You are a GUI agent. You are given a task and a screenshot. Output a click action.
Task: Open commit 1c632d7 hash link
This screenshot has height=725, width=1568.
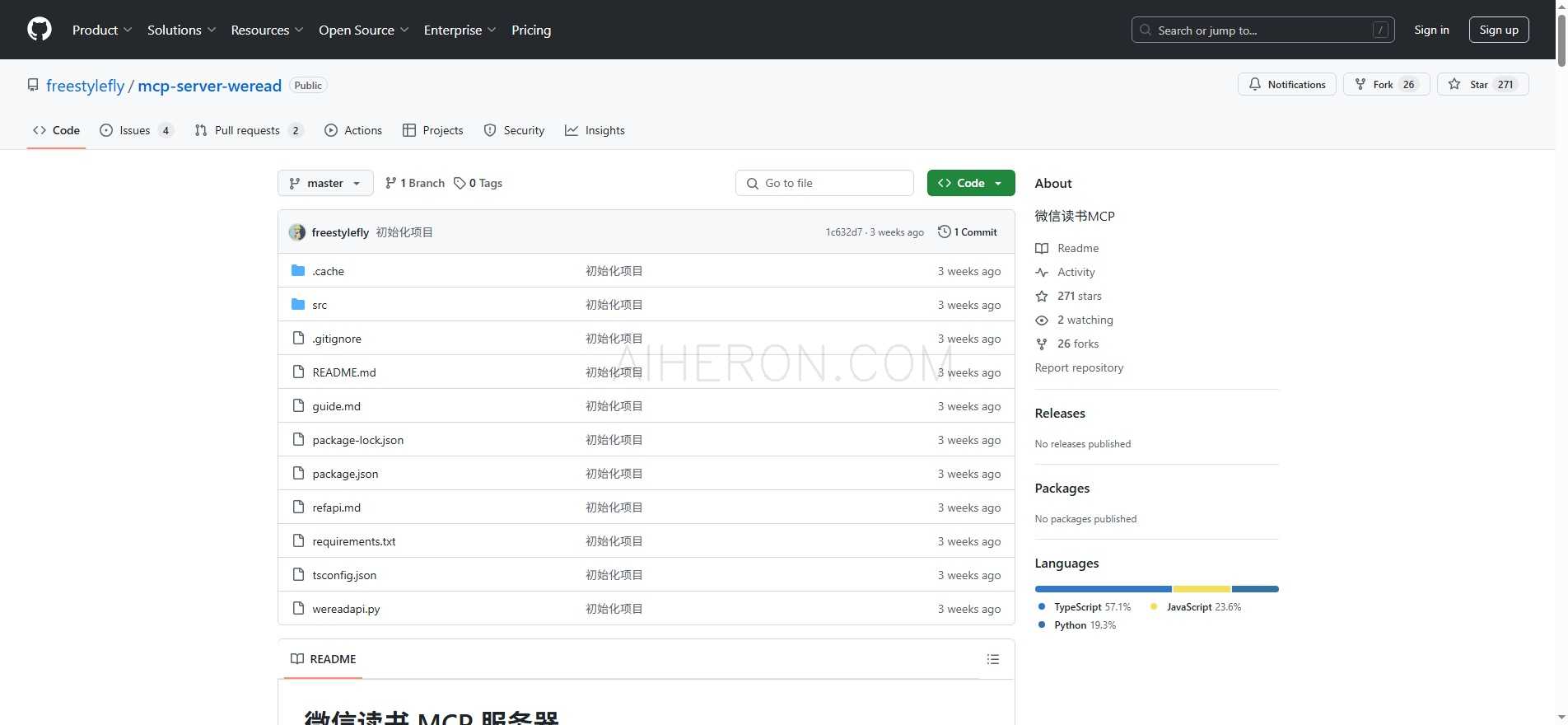(x=843, y=232)
